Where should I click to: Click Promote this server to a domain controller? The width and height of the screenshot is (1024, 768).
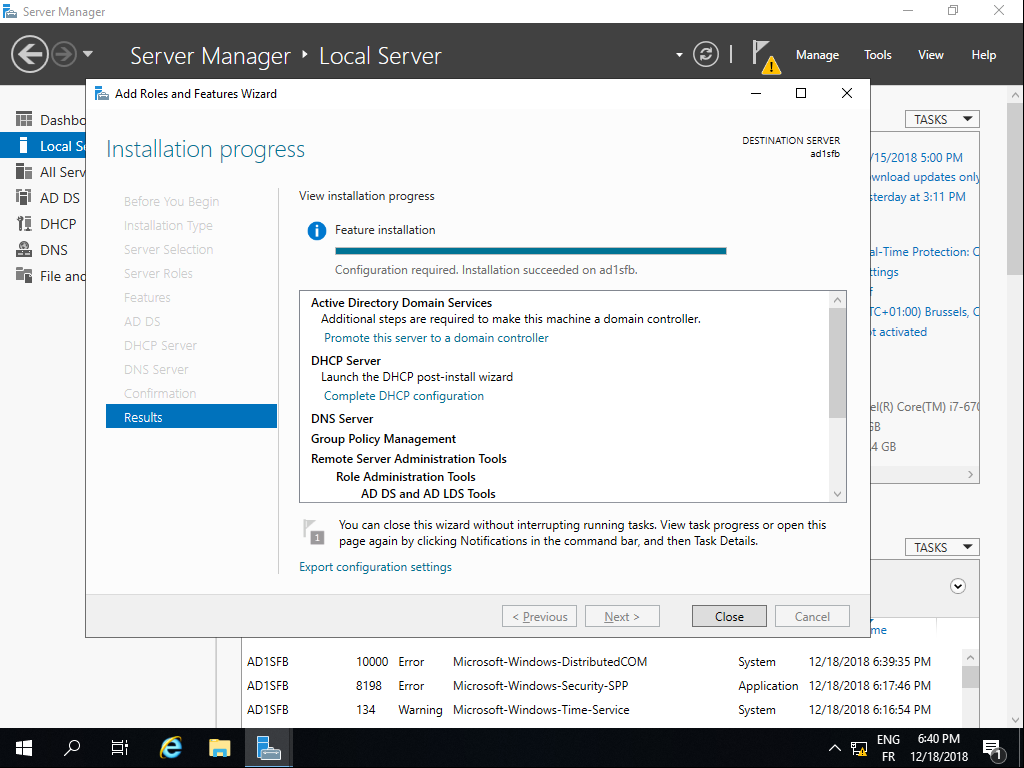click(x=436, y=338)
